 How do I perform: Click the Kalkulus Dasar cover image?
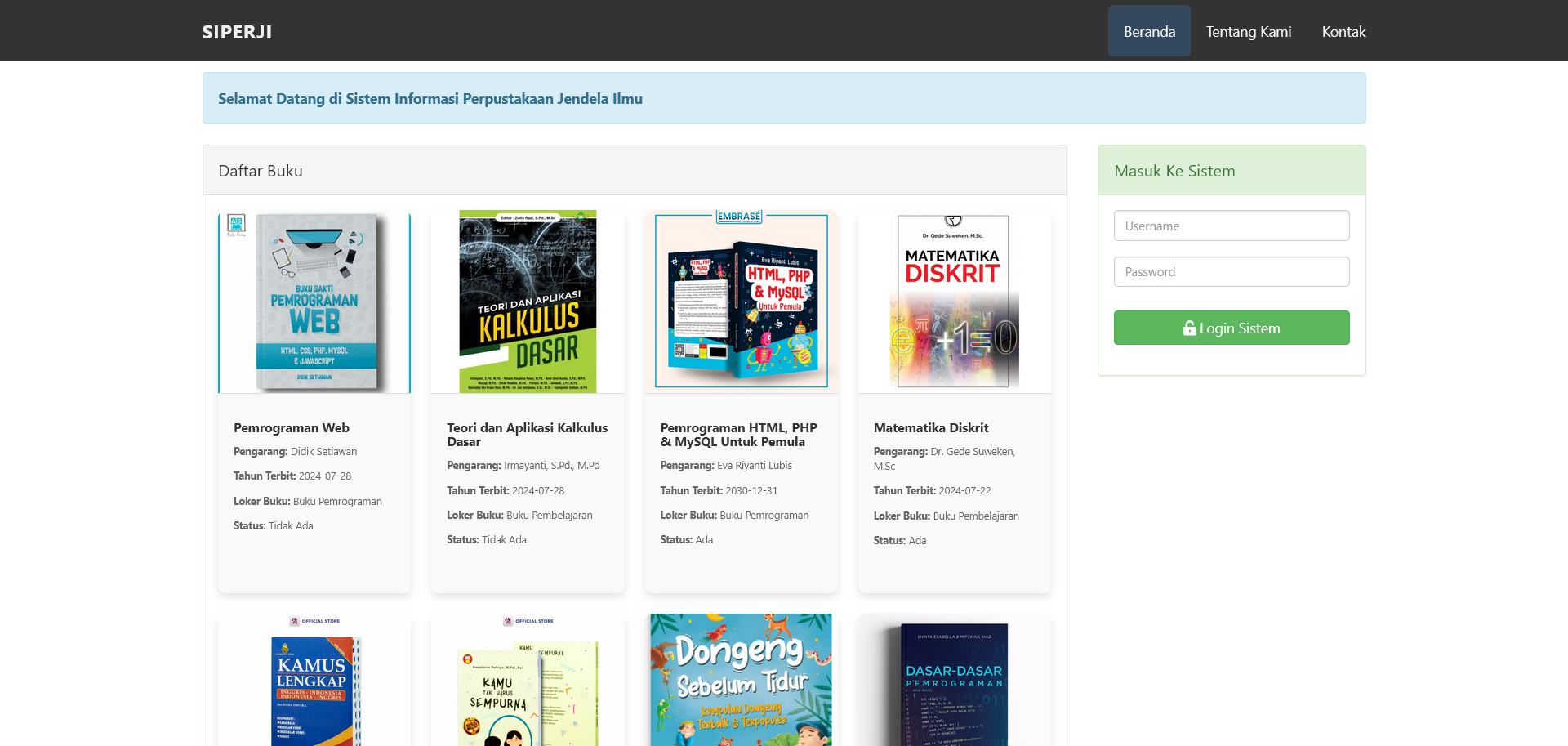[x=527, y=301]
